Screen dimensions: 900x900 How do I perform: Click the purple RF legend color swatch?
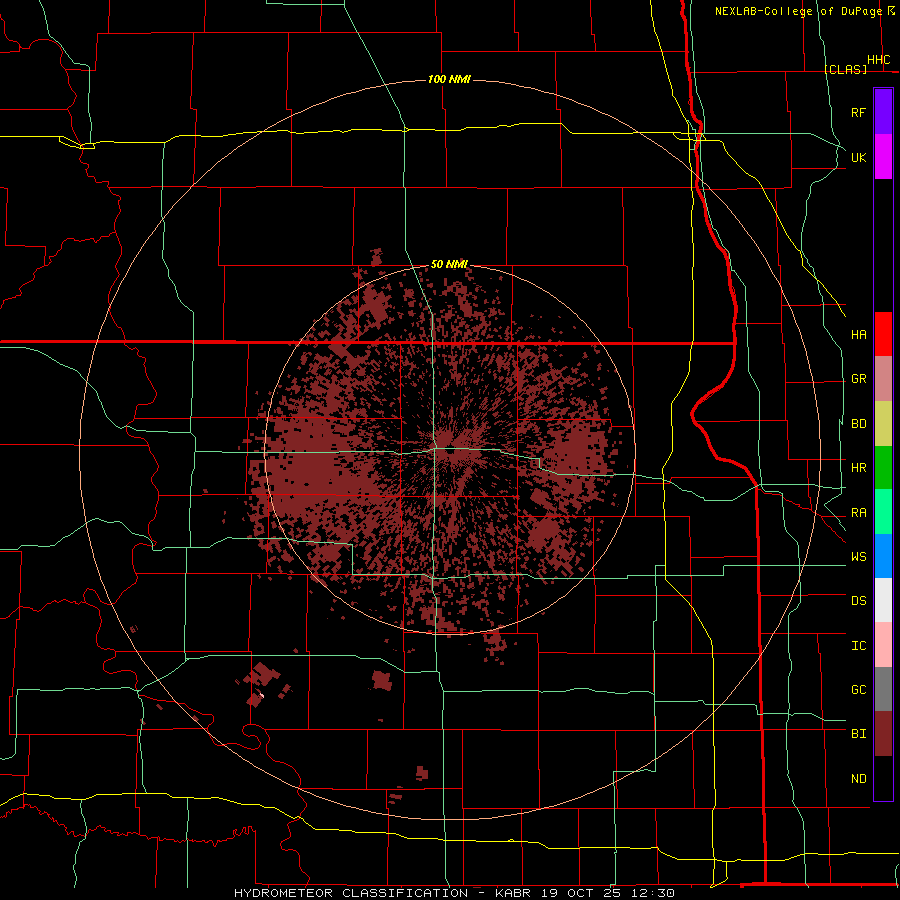pyautogui.click(x=883, y=112)
